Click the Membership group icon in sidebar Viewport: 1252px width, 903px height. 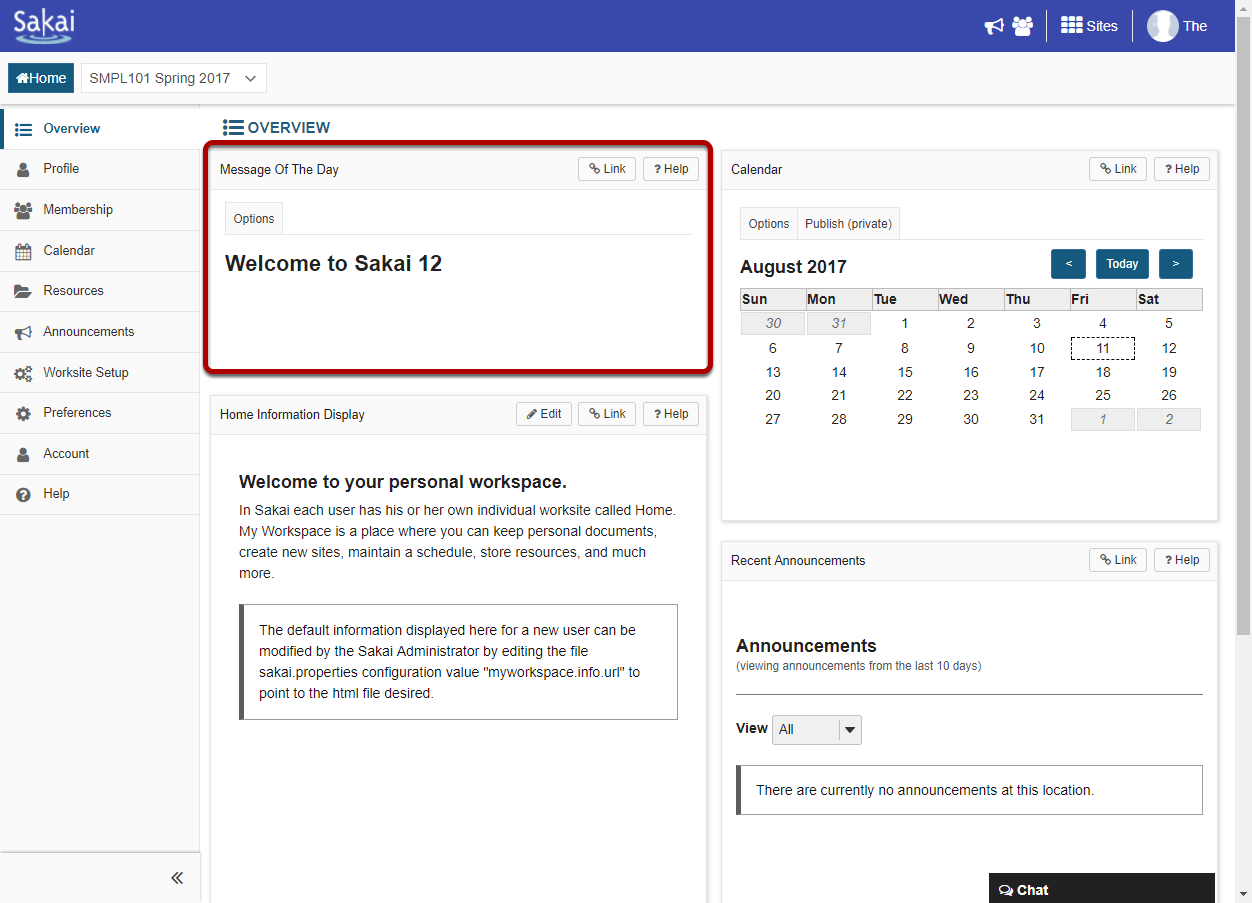point(23,211)
